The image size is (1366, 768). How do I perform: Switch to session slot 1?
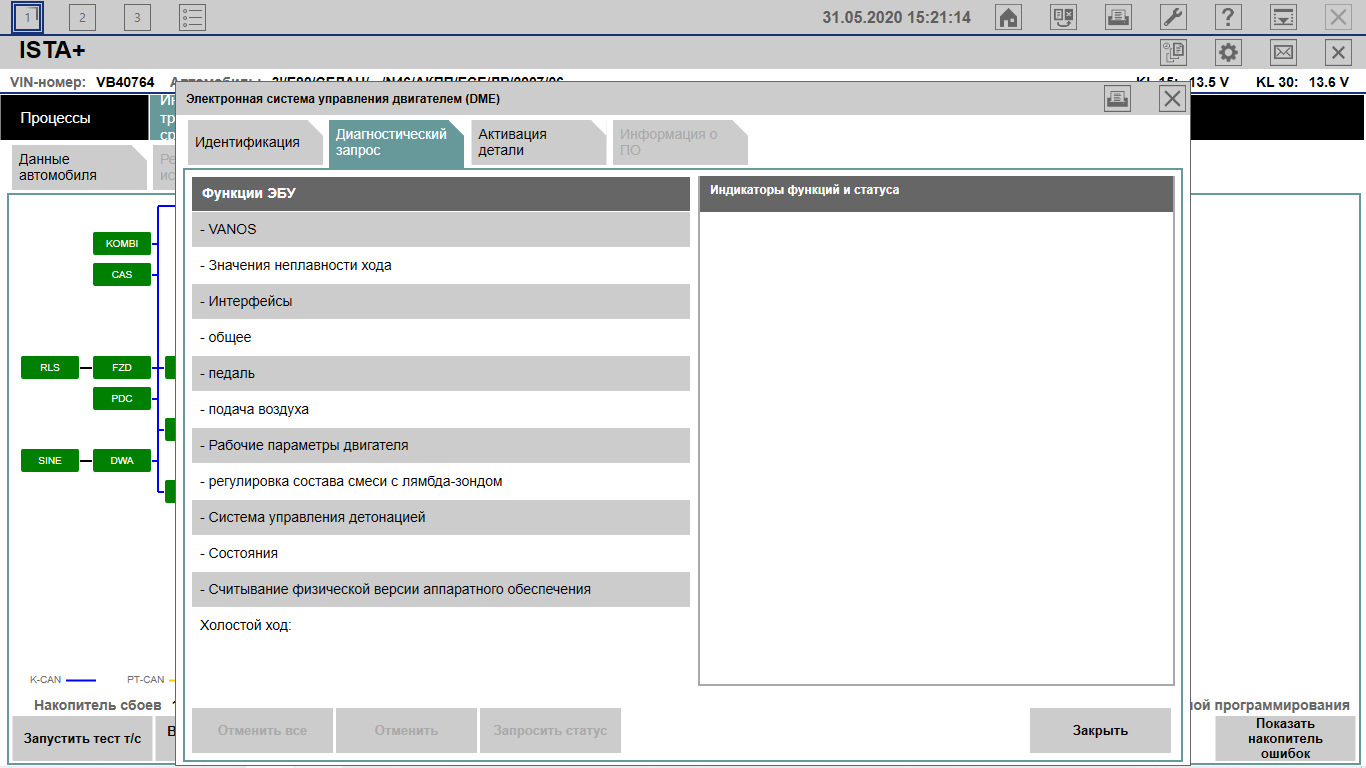pos(27,17)
